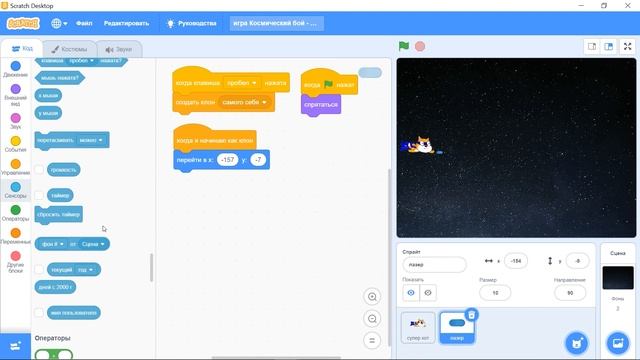This screenshot has width=640, height=360.
Task: Start the project with the green flag
Action: pyautogui.click(x=404, y=46)
